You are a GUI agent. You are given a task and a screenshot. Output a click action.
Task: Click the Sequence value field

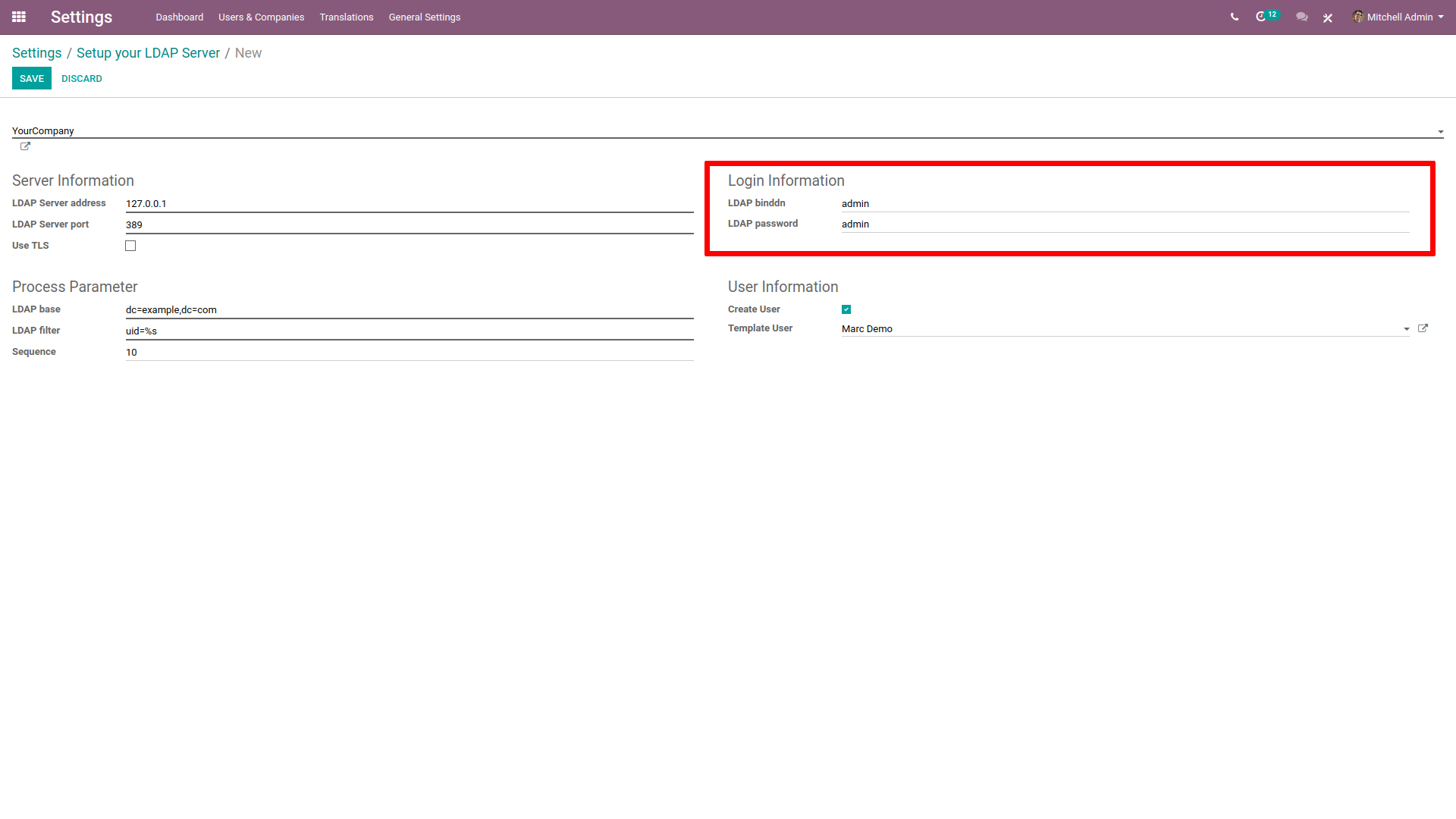(409, 352)
